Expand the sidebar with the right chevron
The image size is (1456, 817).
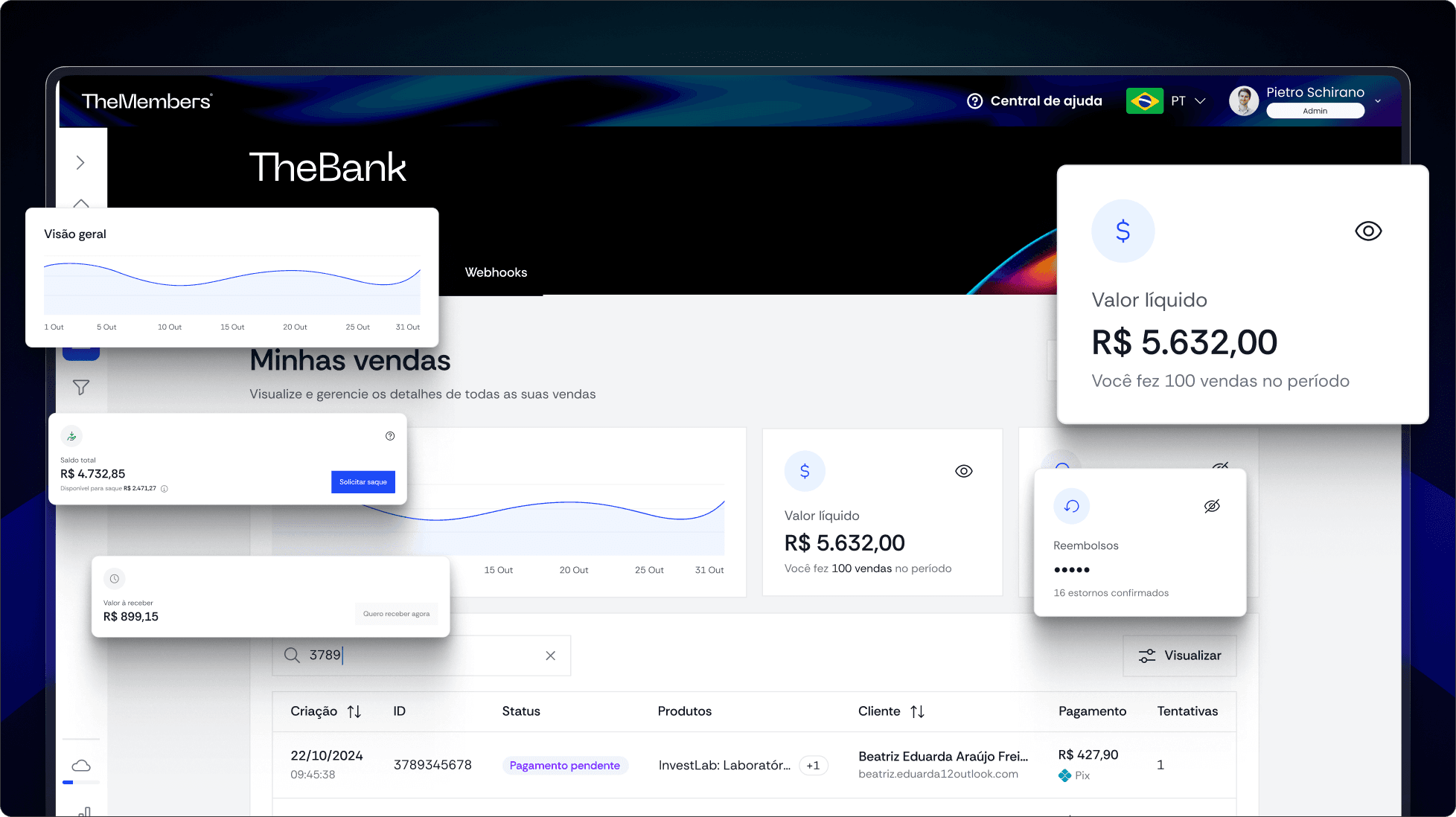(80, 162)
